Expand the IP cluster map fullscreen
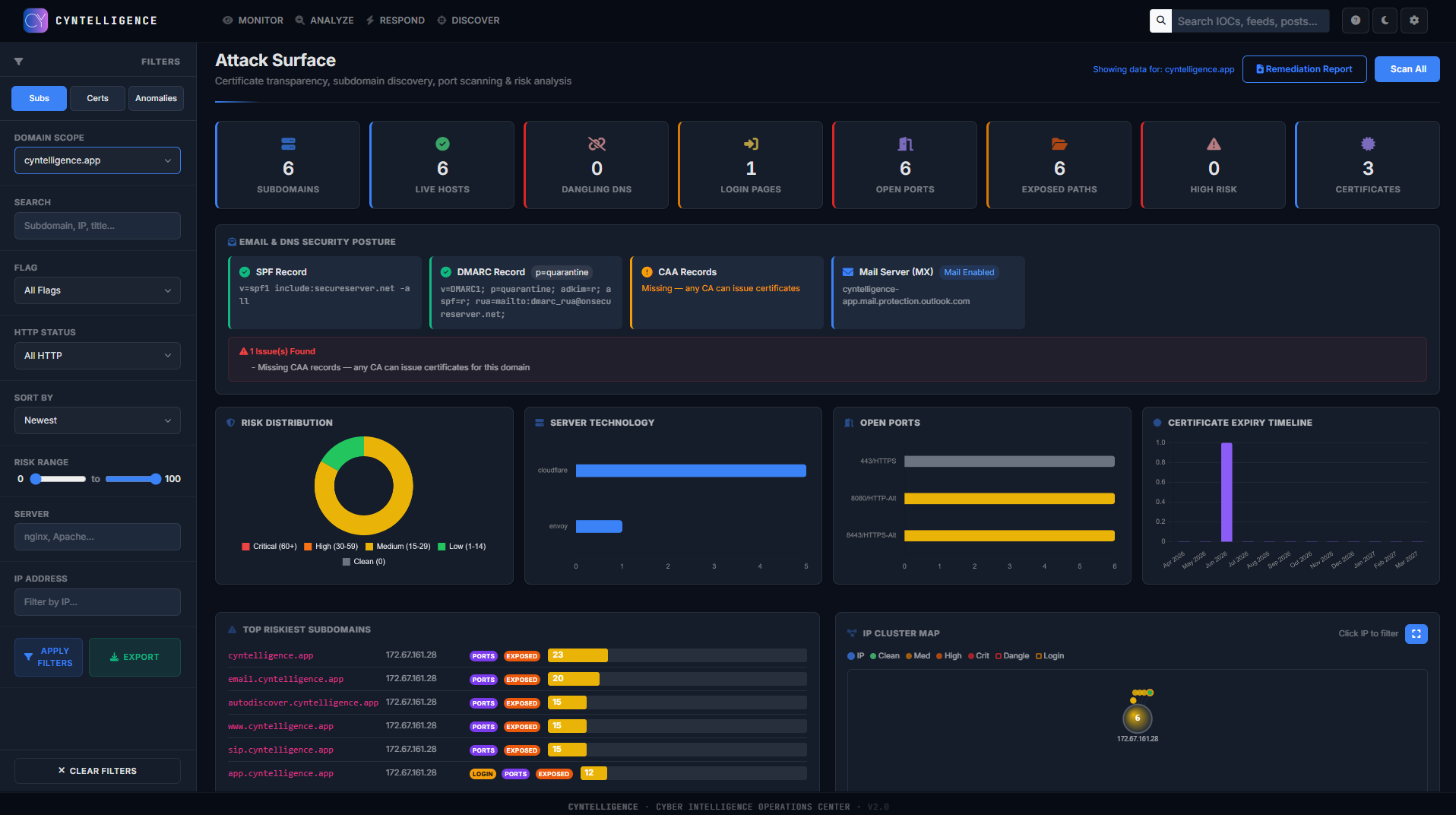The width and height of the screenshot is (1456, 815). 1416,634
